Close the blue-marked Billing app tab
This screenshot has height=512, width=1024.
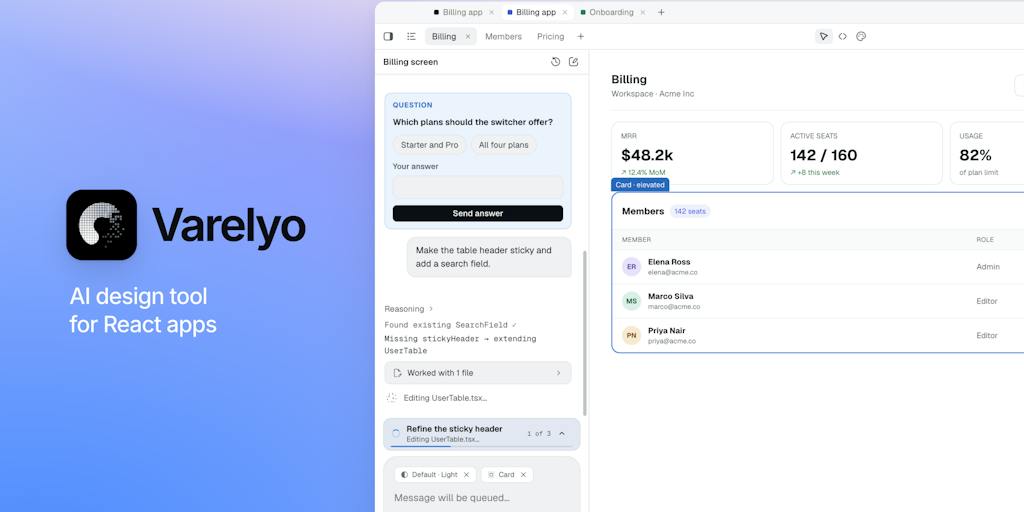pyautogui.click(x=565, y=12)
